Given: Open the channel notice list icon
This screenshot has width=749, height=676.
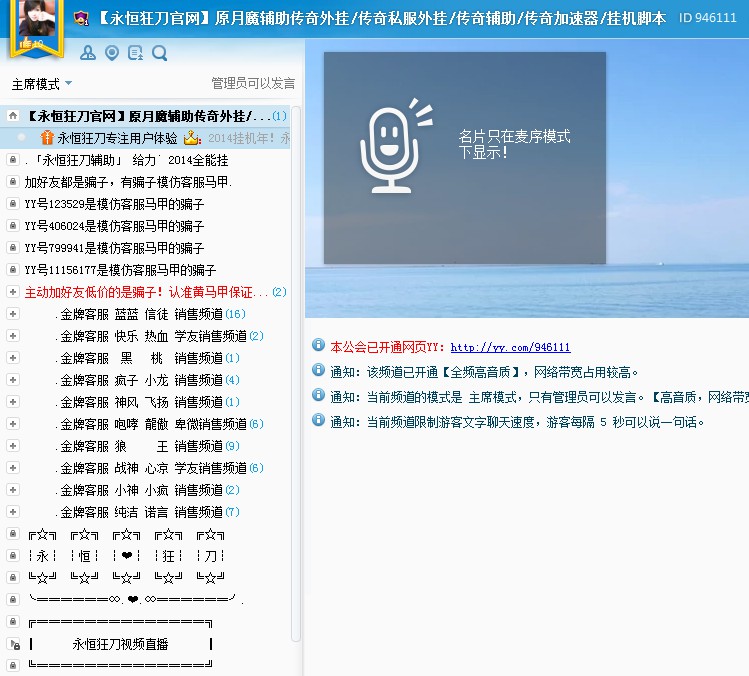Looking at the screenshot, I should click(136, 53).
